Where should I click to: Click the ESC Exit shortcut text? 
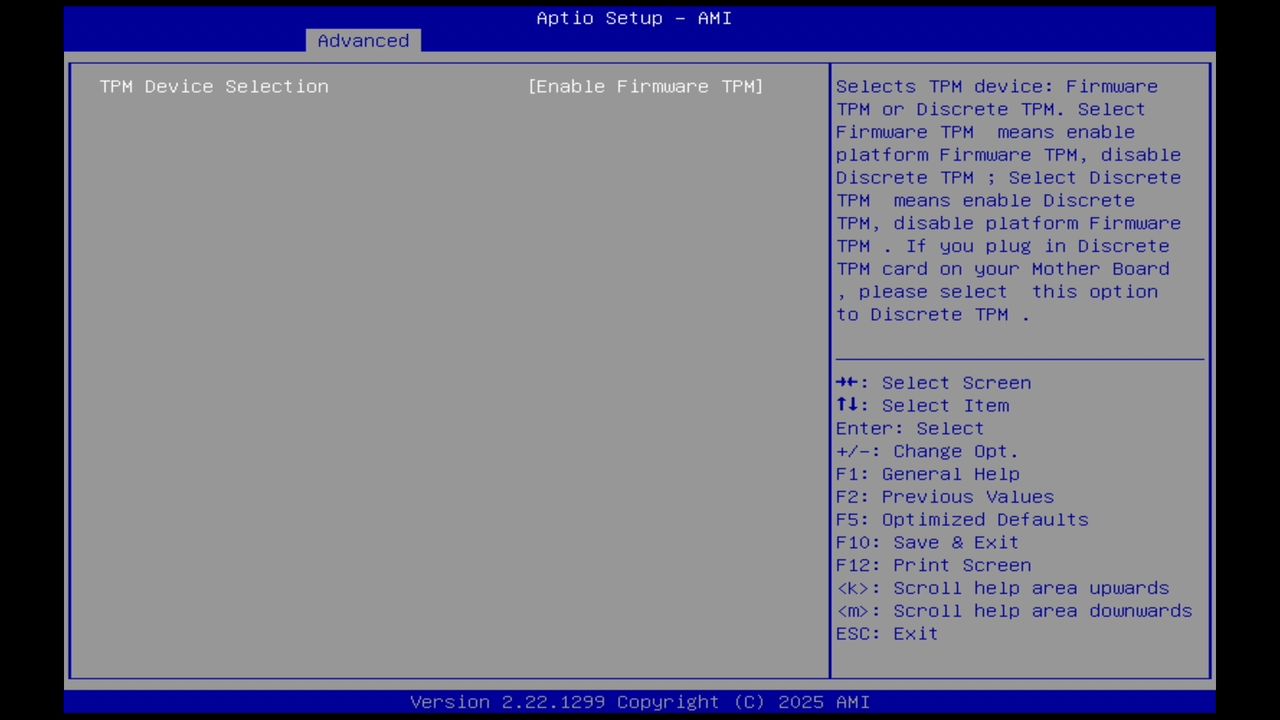pos(886,633)
